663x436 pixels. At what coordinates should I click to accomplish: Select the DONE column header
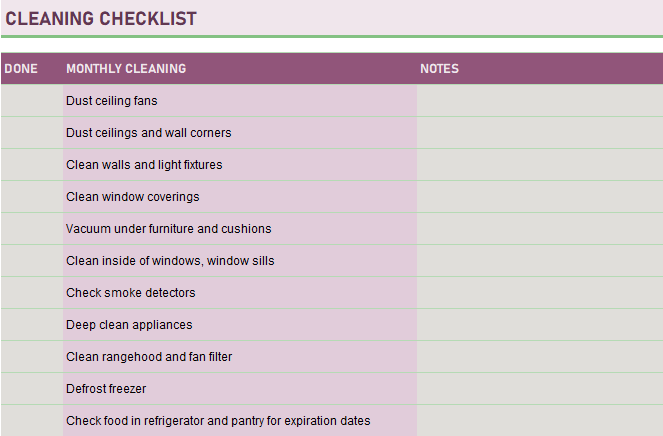(21, 69)
